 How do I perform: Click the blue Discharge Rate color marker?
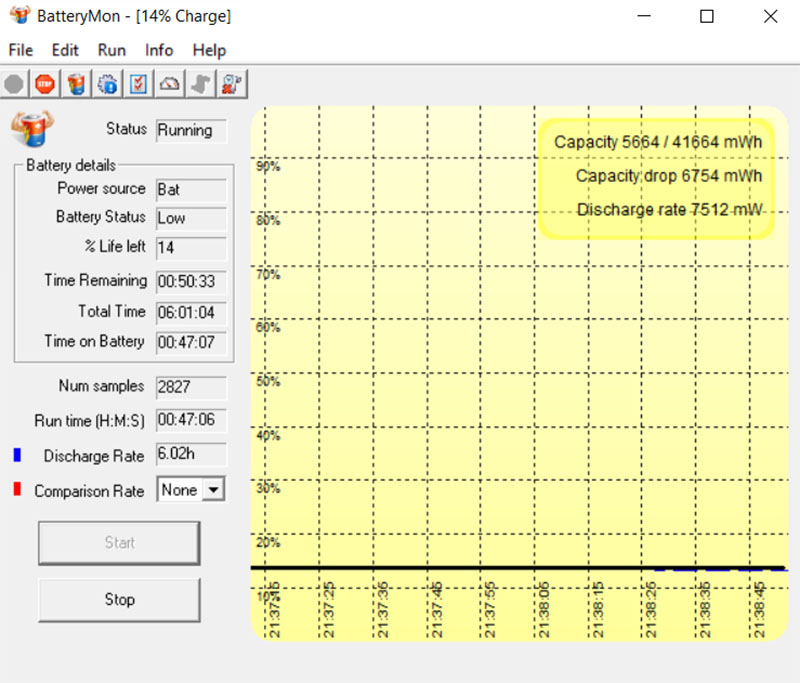point(17,456)
